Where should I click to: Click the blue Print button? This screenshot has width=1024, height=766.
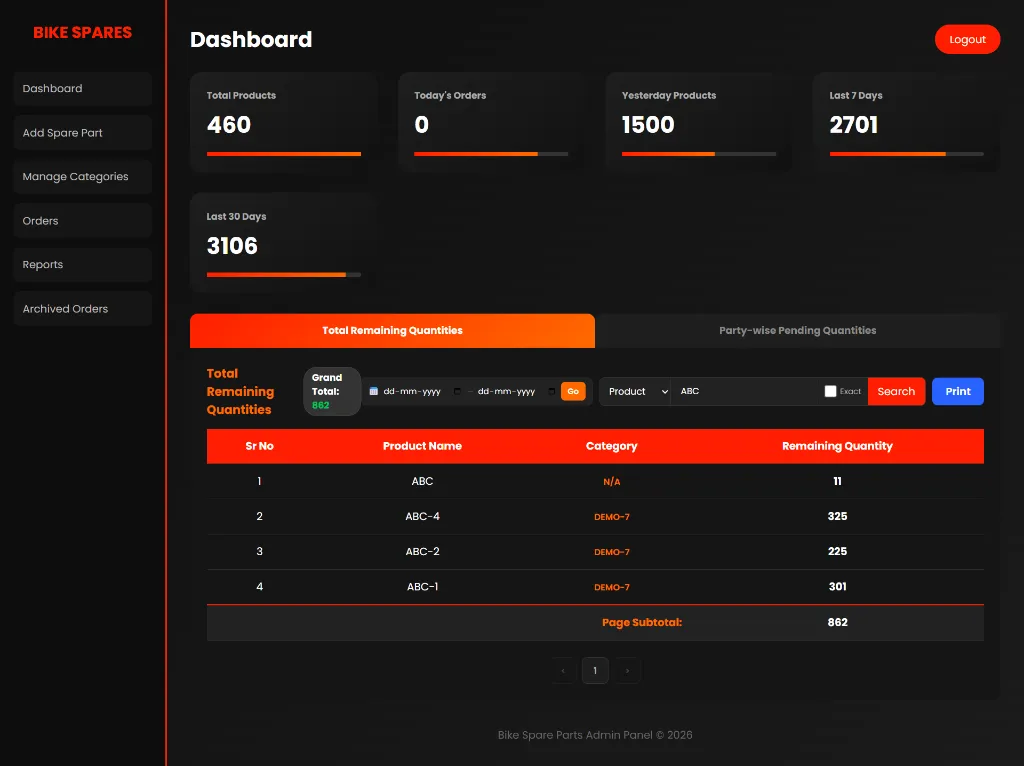tap(957, 391)
